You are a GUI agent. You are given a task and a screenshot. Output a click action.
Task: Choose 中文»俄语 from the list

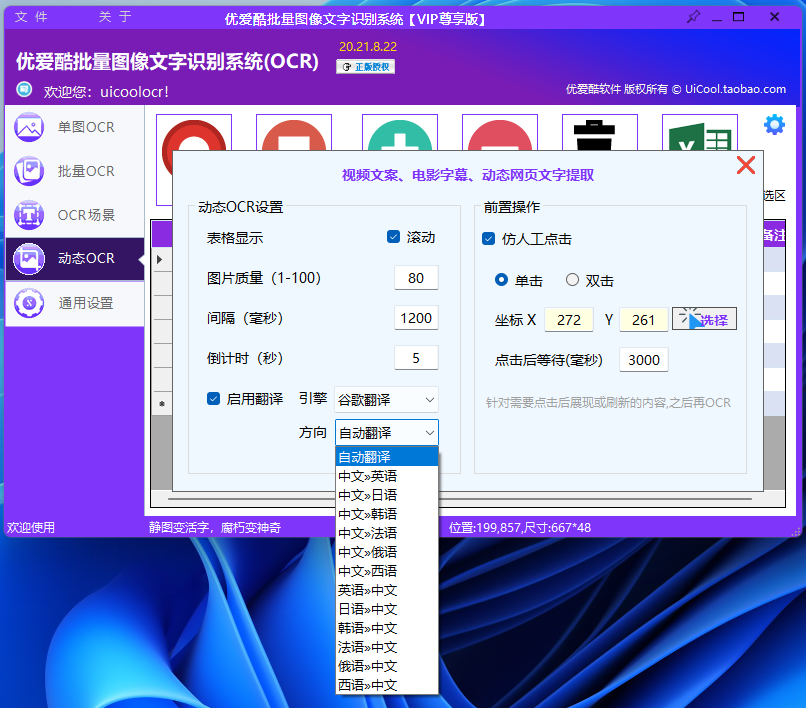[x=387, y=552]
